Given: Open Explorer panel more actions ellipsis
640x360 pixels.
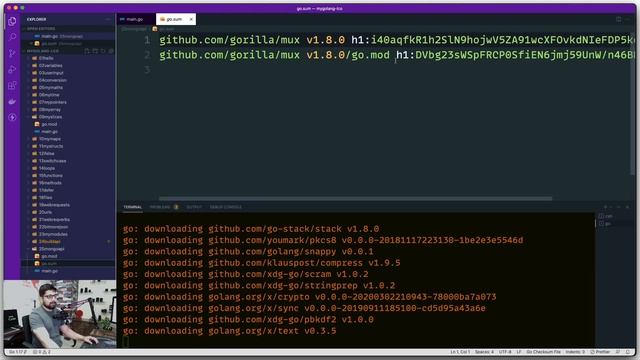Looking at the screenshot, I should [x=108, y=19].
